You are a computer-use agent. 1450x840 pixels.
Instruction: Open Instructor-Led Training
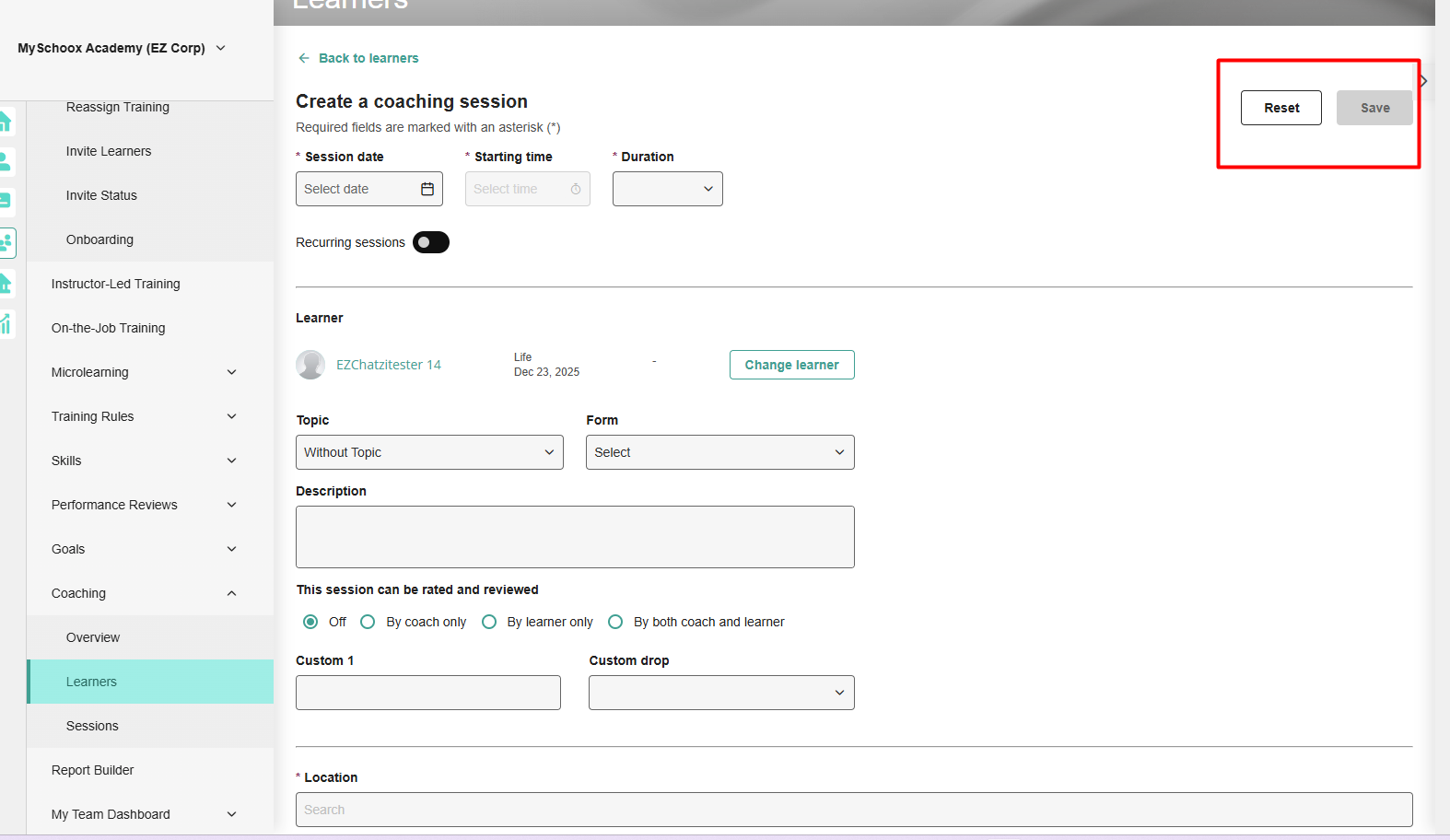(x=116, y=284)
